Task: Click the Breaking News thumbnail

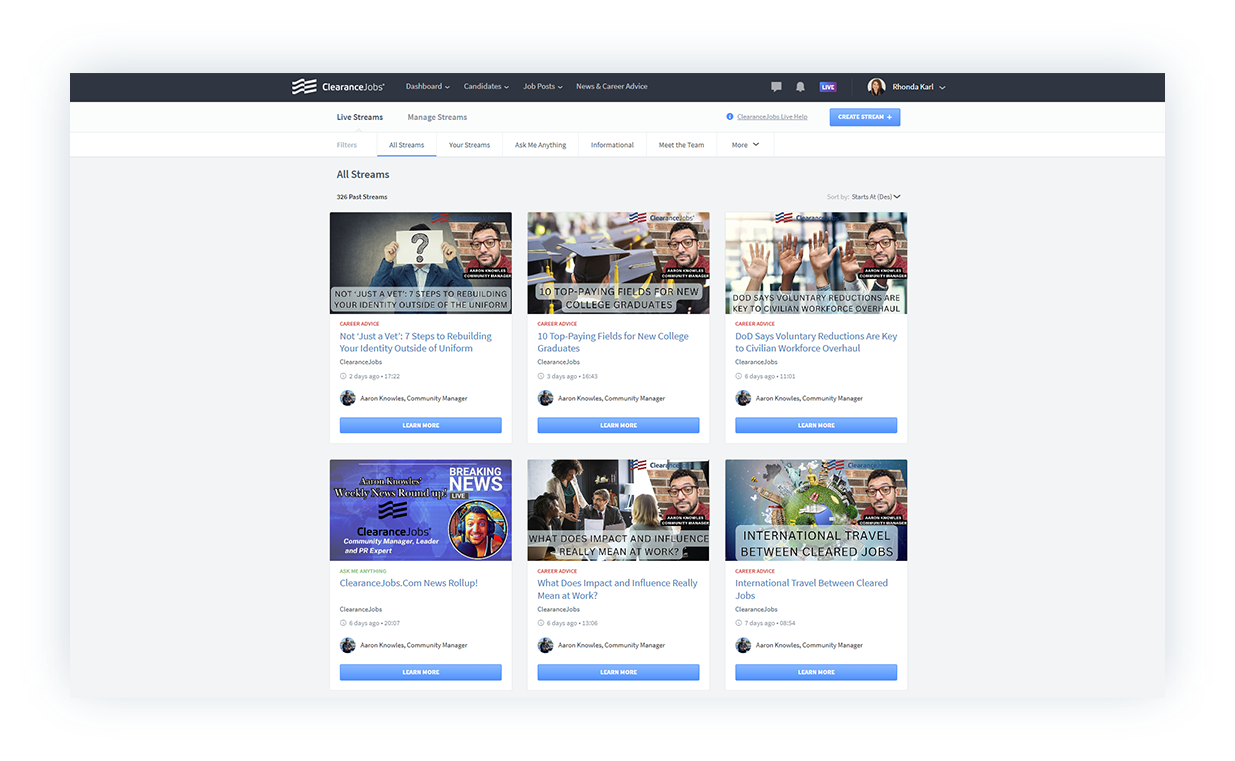Action: tap(421, 510)
